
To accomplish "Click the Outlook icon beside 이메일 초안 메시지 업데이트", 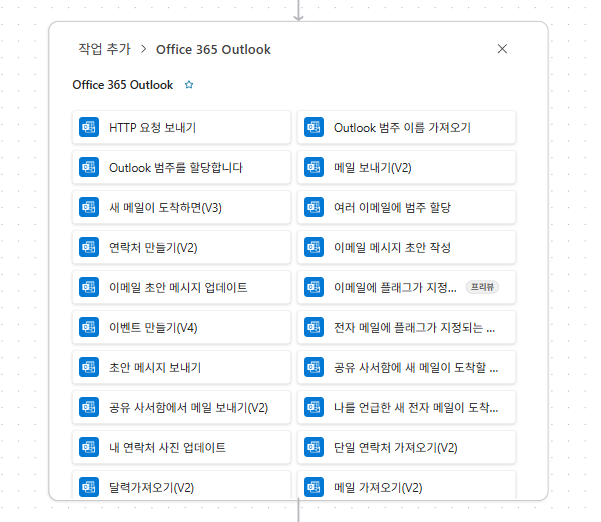I will point(89,287).
